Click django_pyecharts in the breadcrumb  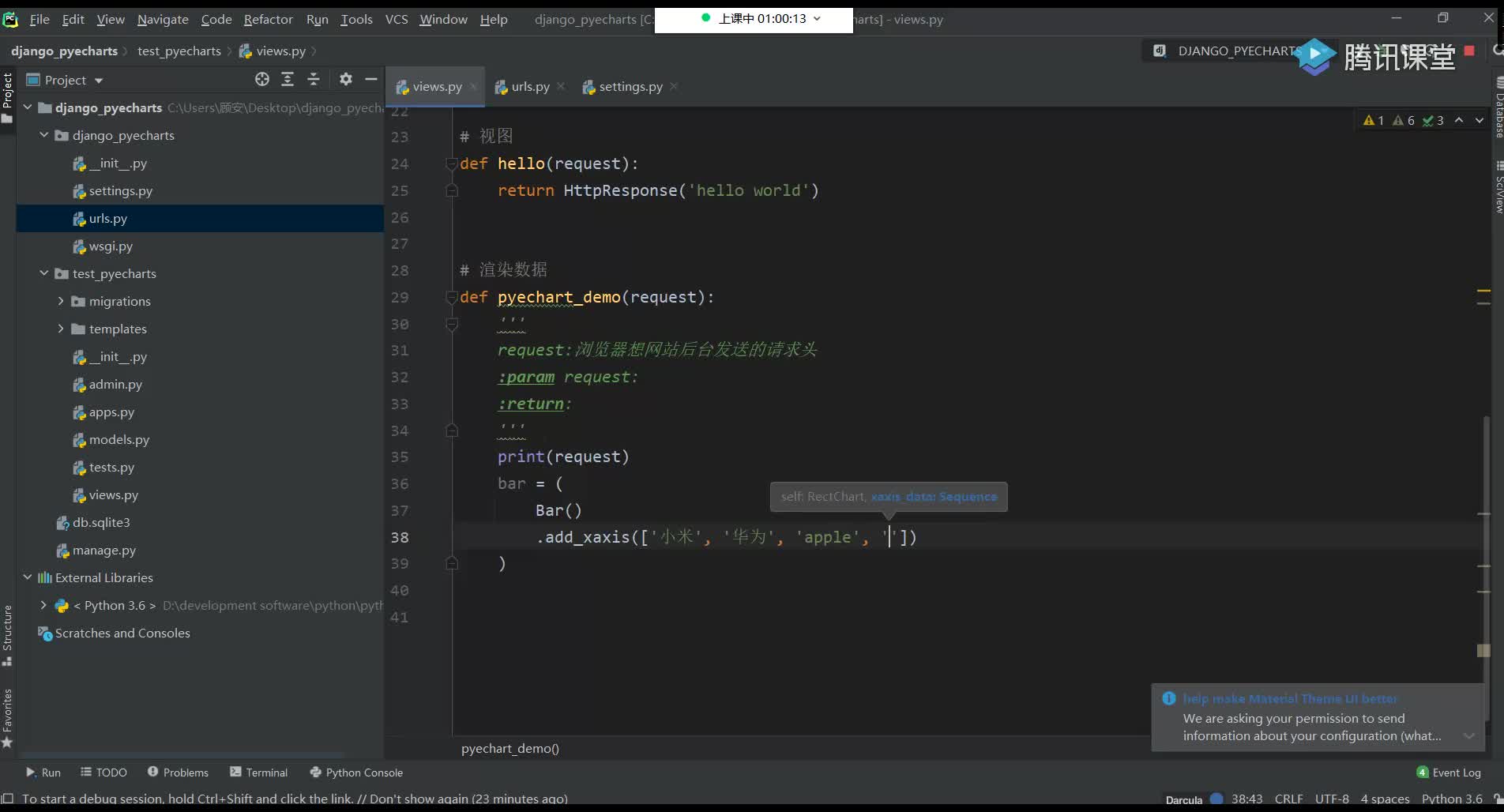[64, 51]
